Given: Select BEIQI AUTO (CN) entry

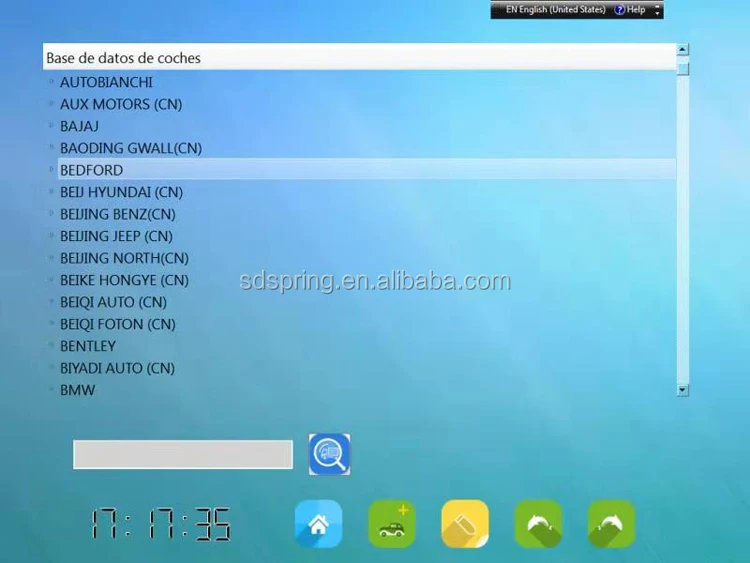Looking at the screenshot, I should pyautogui.click(x=113, y=302).
